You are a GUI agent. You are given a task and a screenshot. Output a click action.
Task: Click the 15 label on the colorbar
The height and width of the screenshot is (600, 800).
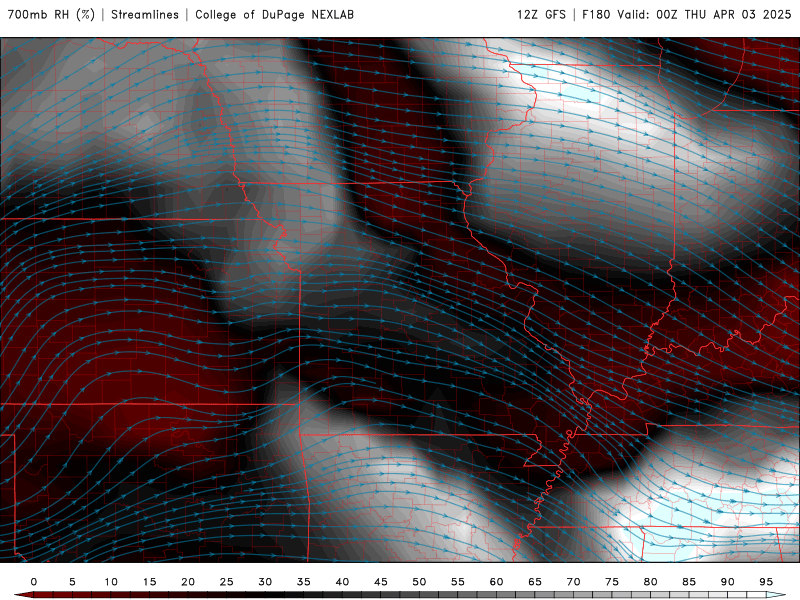tap(149, 582)
